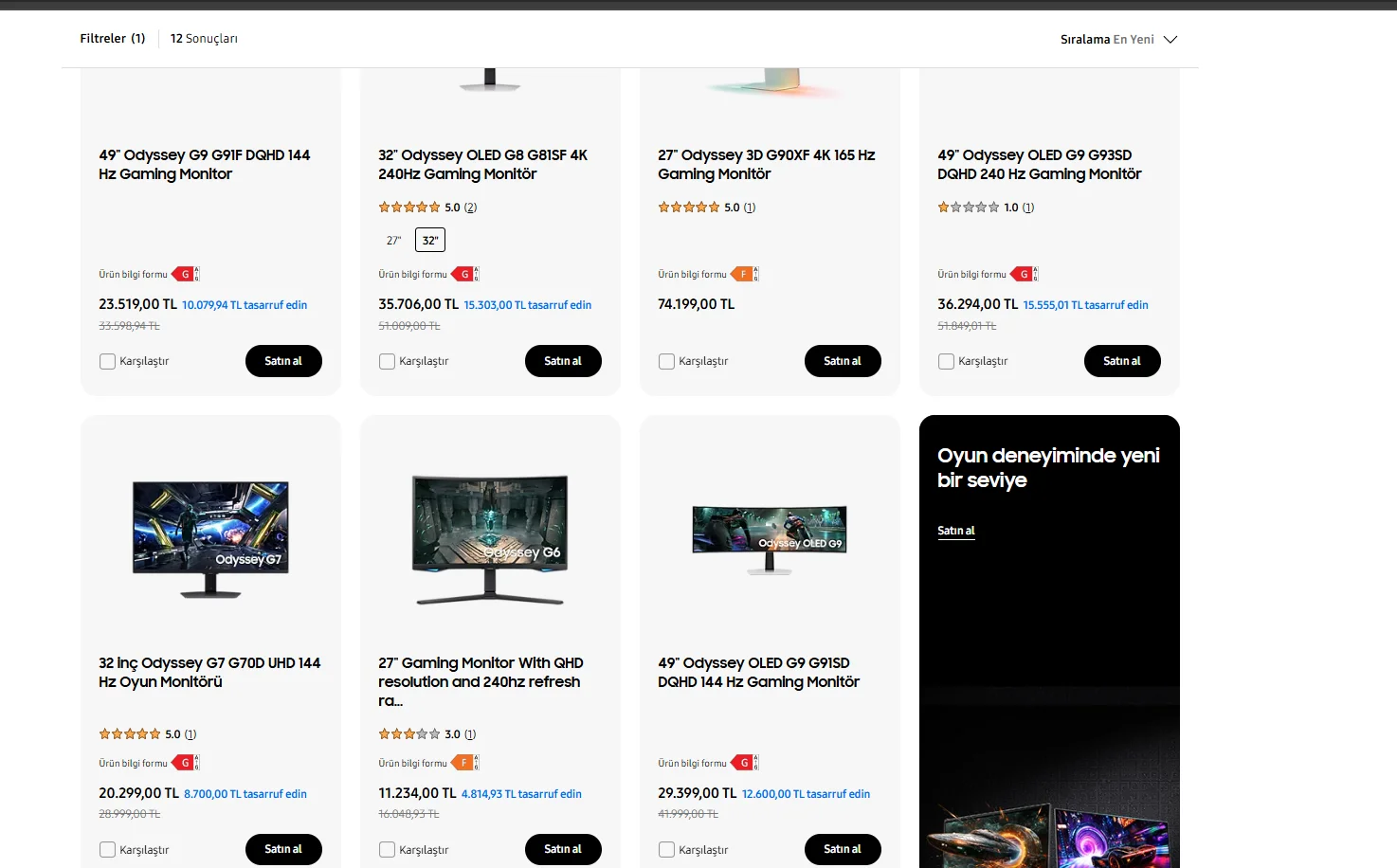This screenshot has width=1397, height=868.
Task: Click Satın al for Odyssey 3D G90XF
Action: pos(843,361)
